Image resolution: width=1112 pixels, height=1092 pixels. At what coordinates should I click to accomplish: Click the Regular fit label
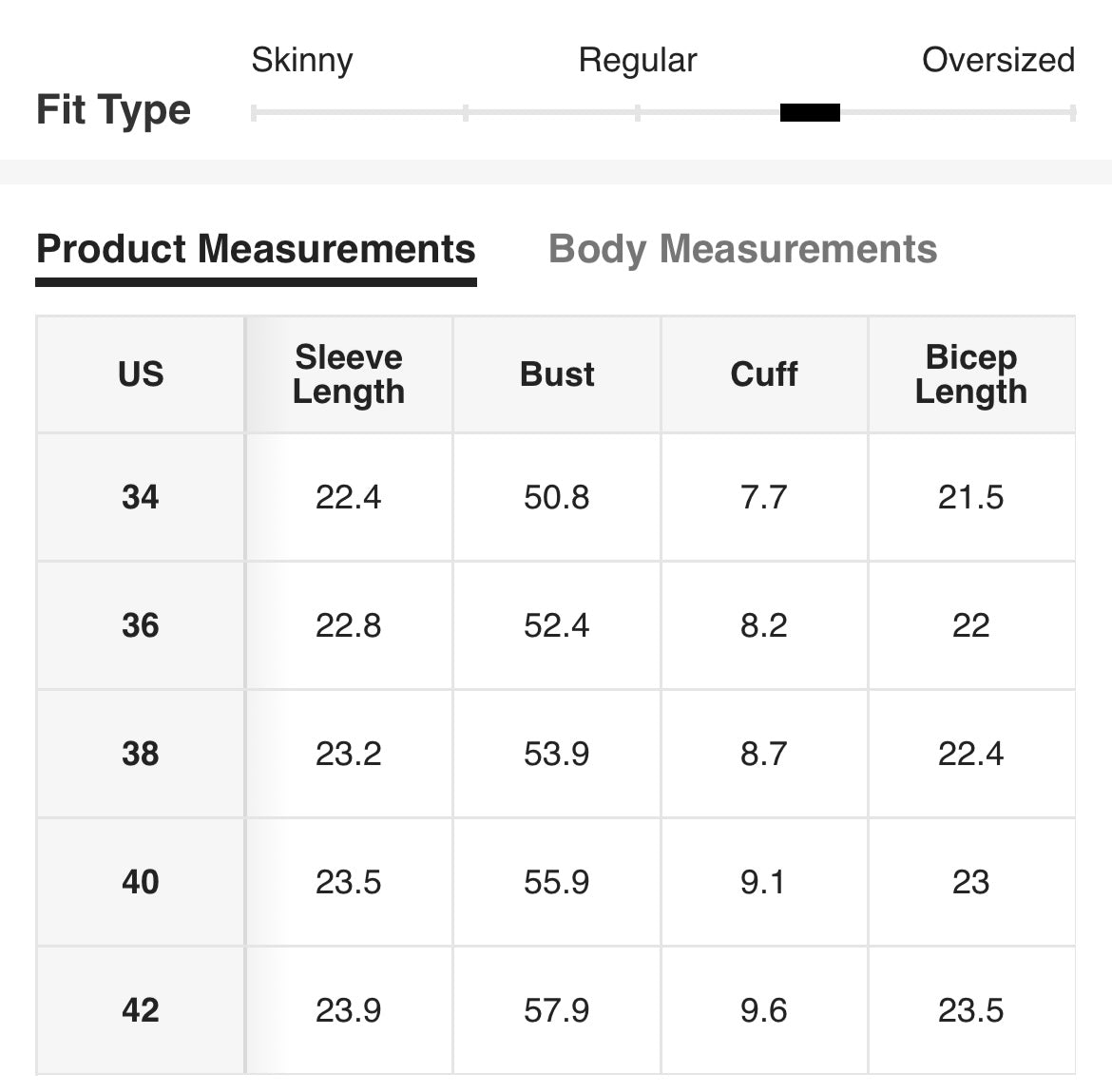[x=638, y=60]
